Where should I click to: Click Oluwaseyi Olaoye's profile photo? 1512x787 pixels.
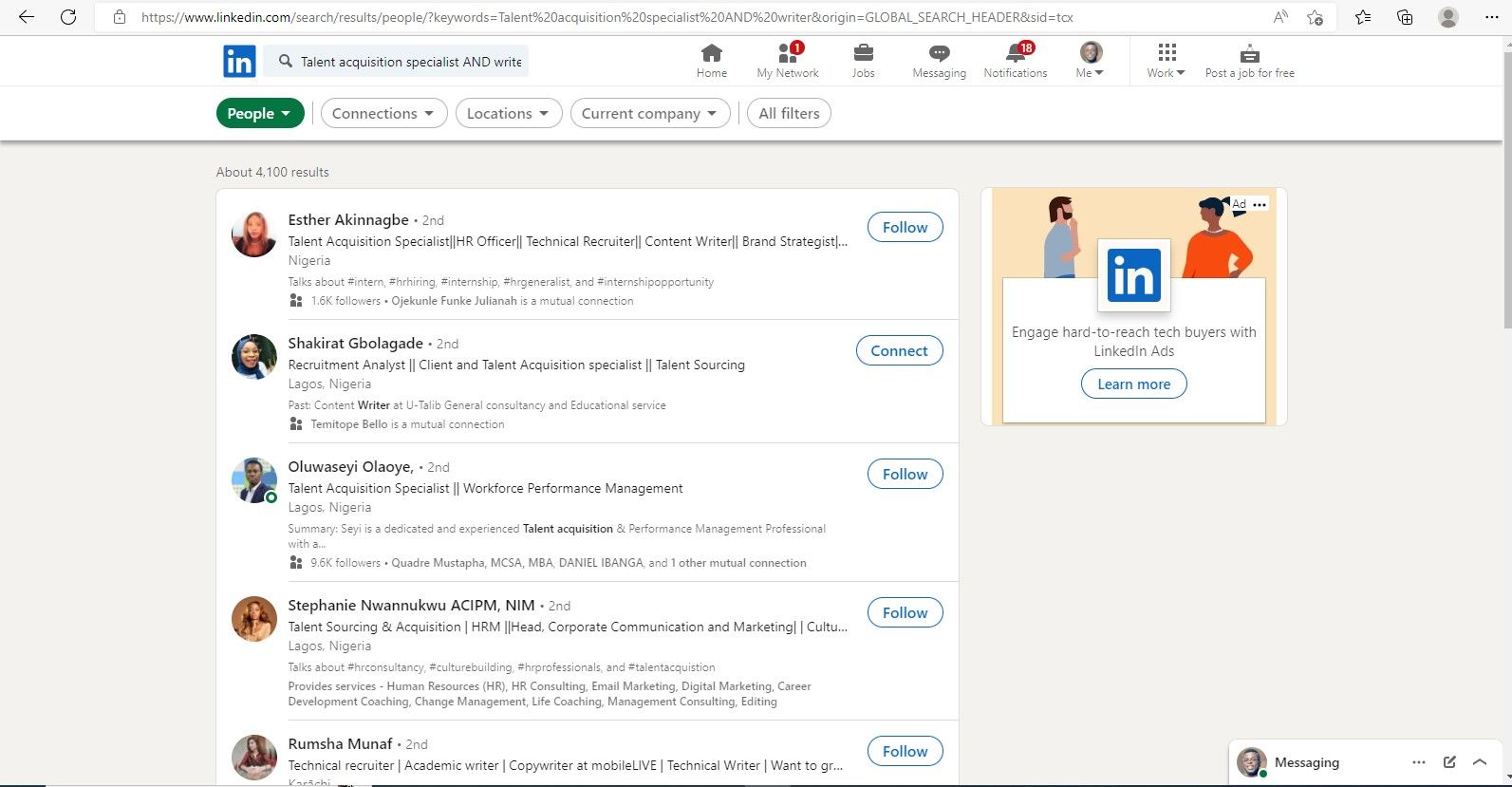click(x=254, y=480)
